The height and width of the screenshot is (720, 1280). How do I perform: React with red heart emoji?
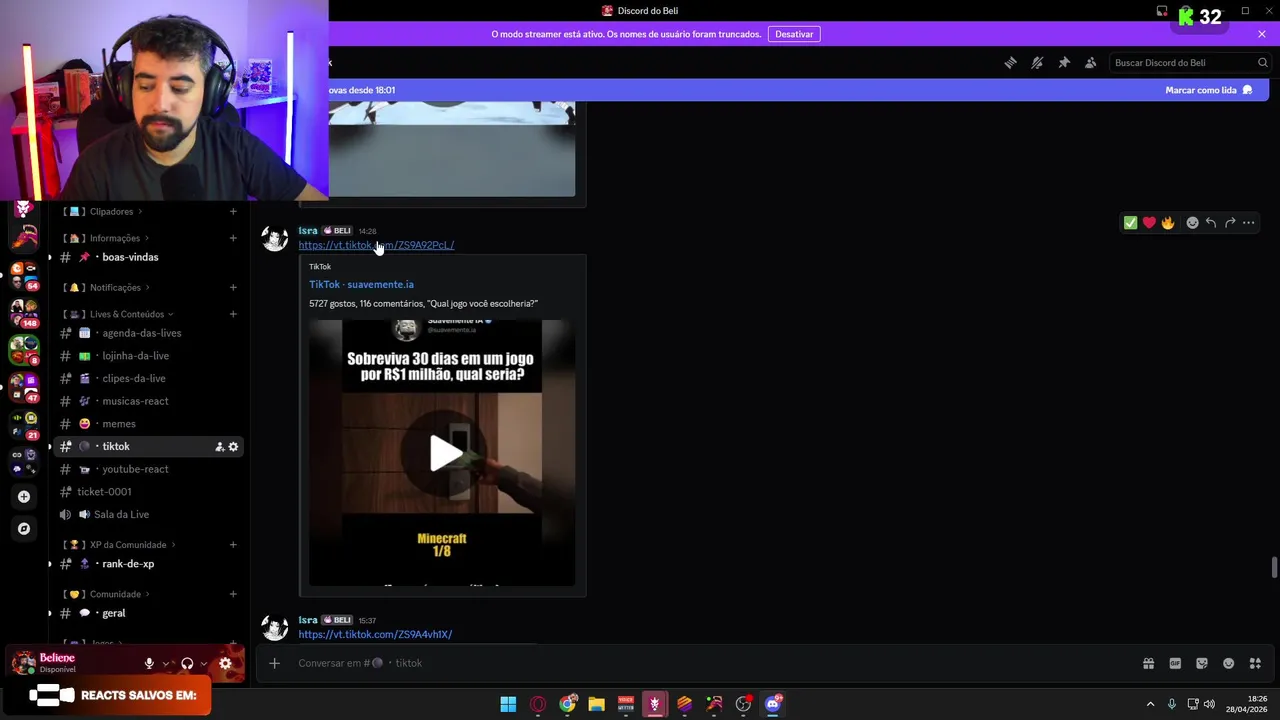(x=1149, y=223)
